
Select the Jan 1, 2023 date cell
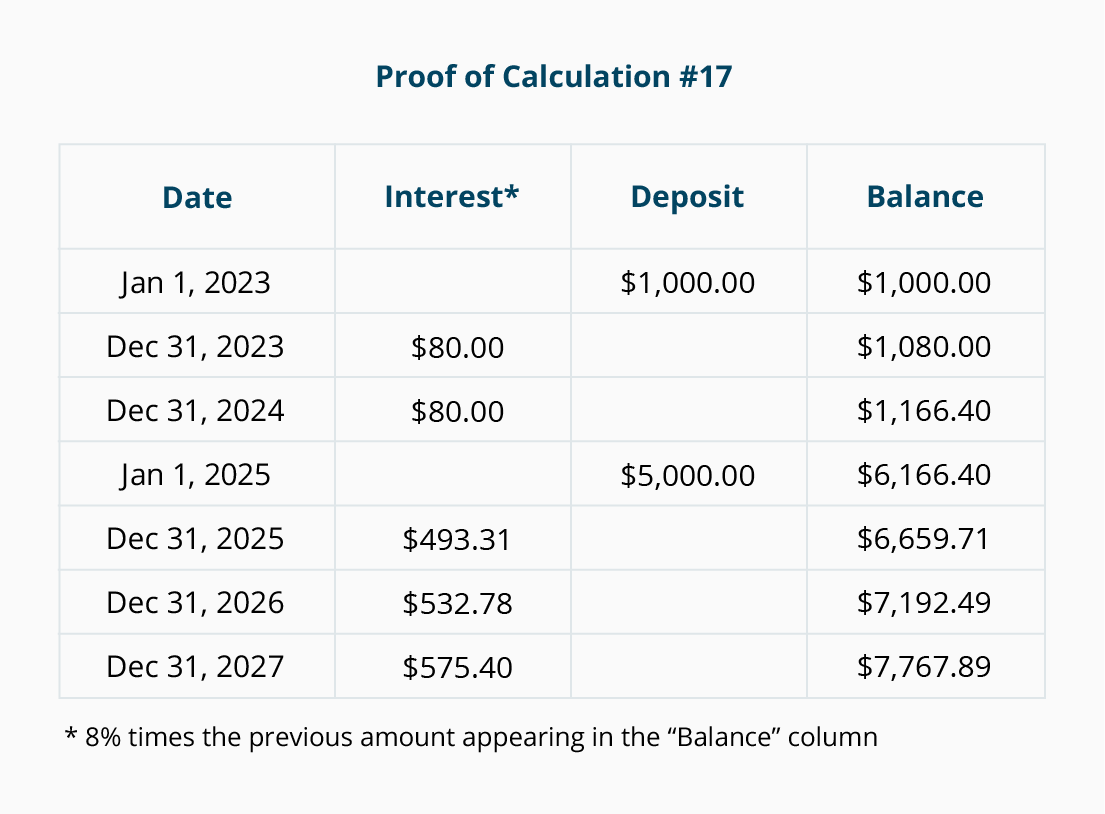click(195, 282)
